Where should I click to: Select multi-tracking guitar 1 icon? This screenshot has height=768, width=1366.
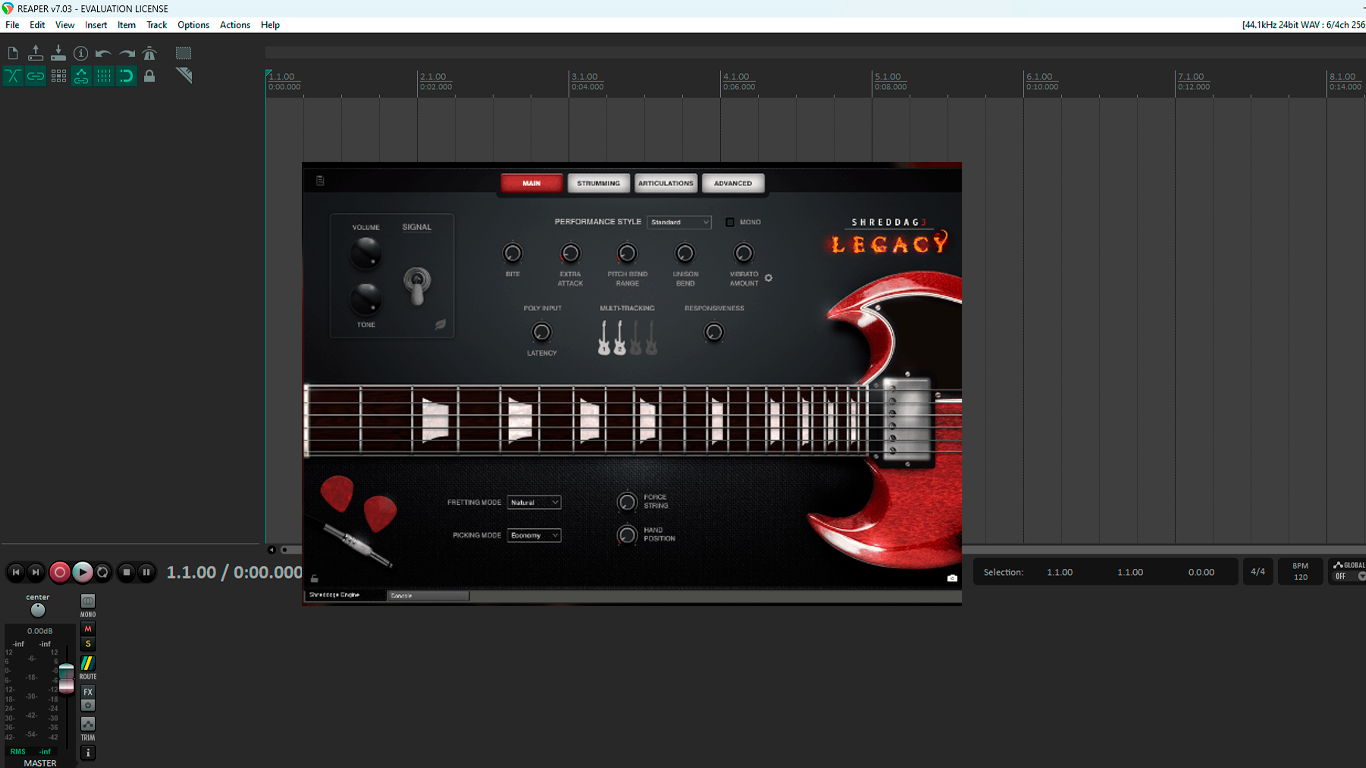(x=604, y=338)
